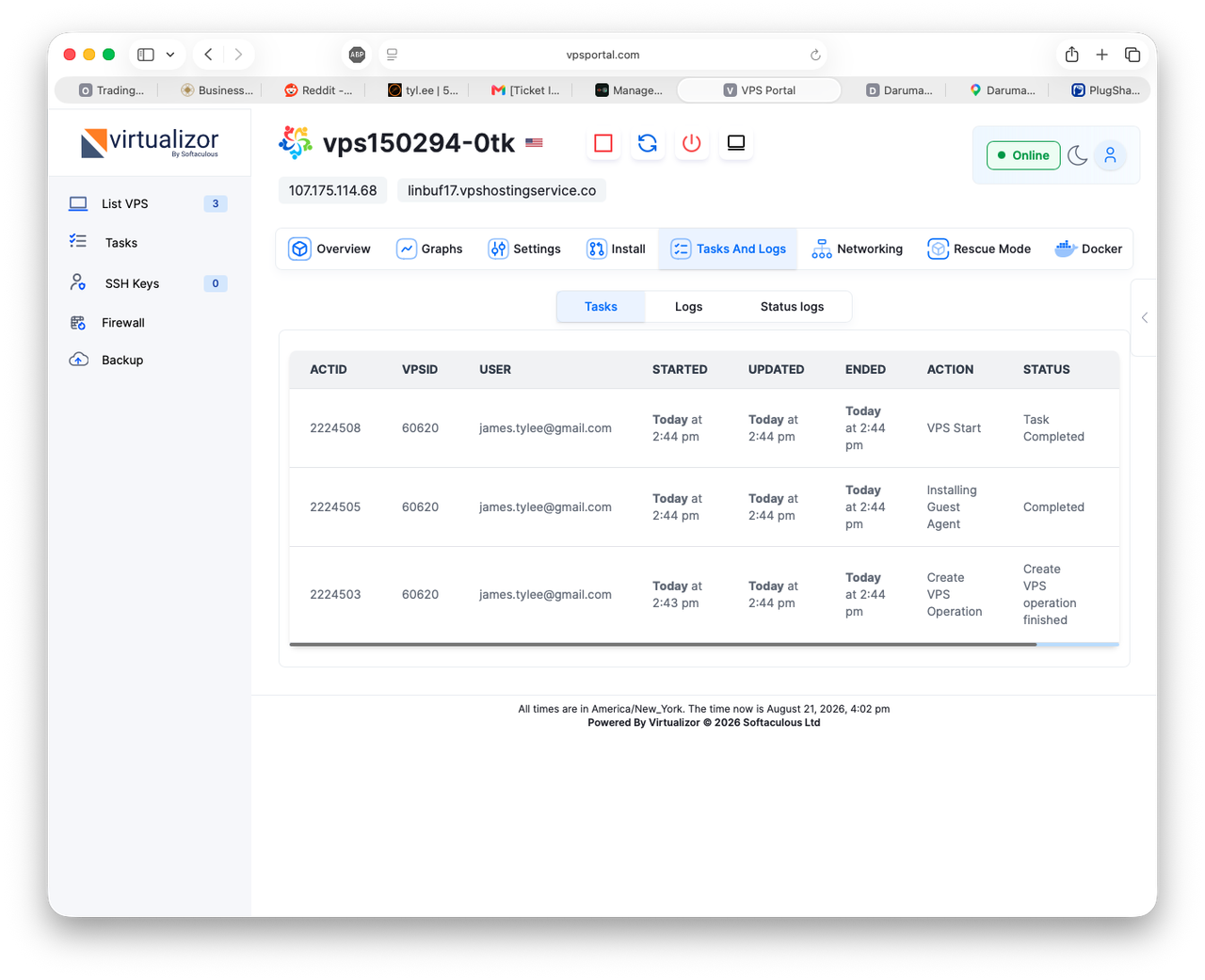Switch to the Settings tab
1205x980 pixels.
tap(524, 249)
